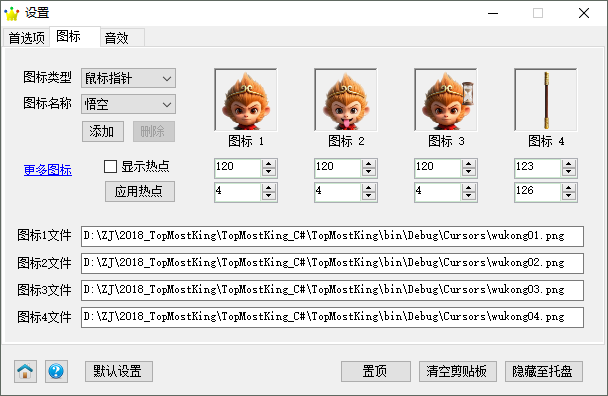608x396 pixels.
Task: Decrease 图标 2 lower hotspot value
Action: [369, 196]
